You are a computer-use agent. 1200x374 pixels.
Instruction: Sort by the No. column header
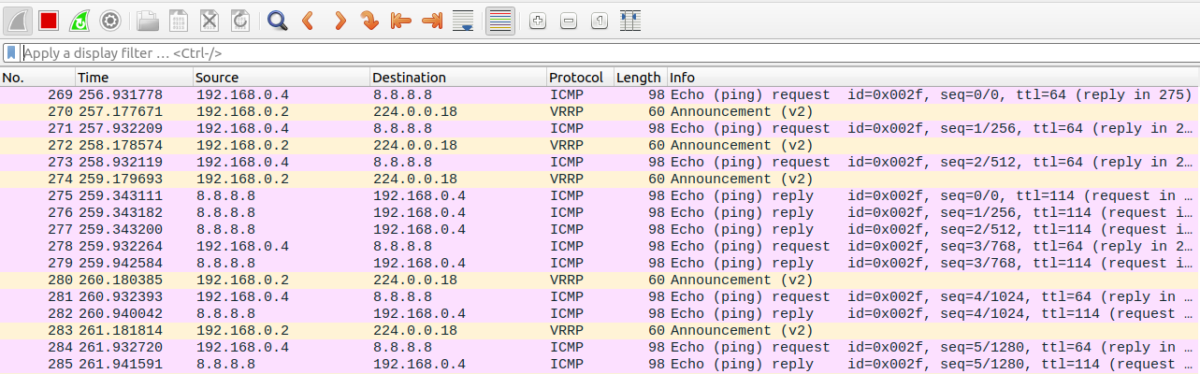[x=37, y=77]
